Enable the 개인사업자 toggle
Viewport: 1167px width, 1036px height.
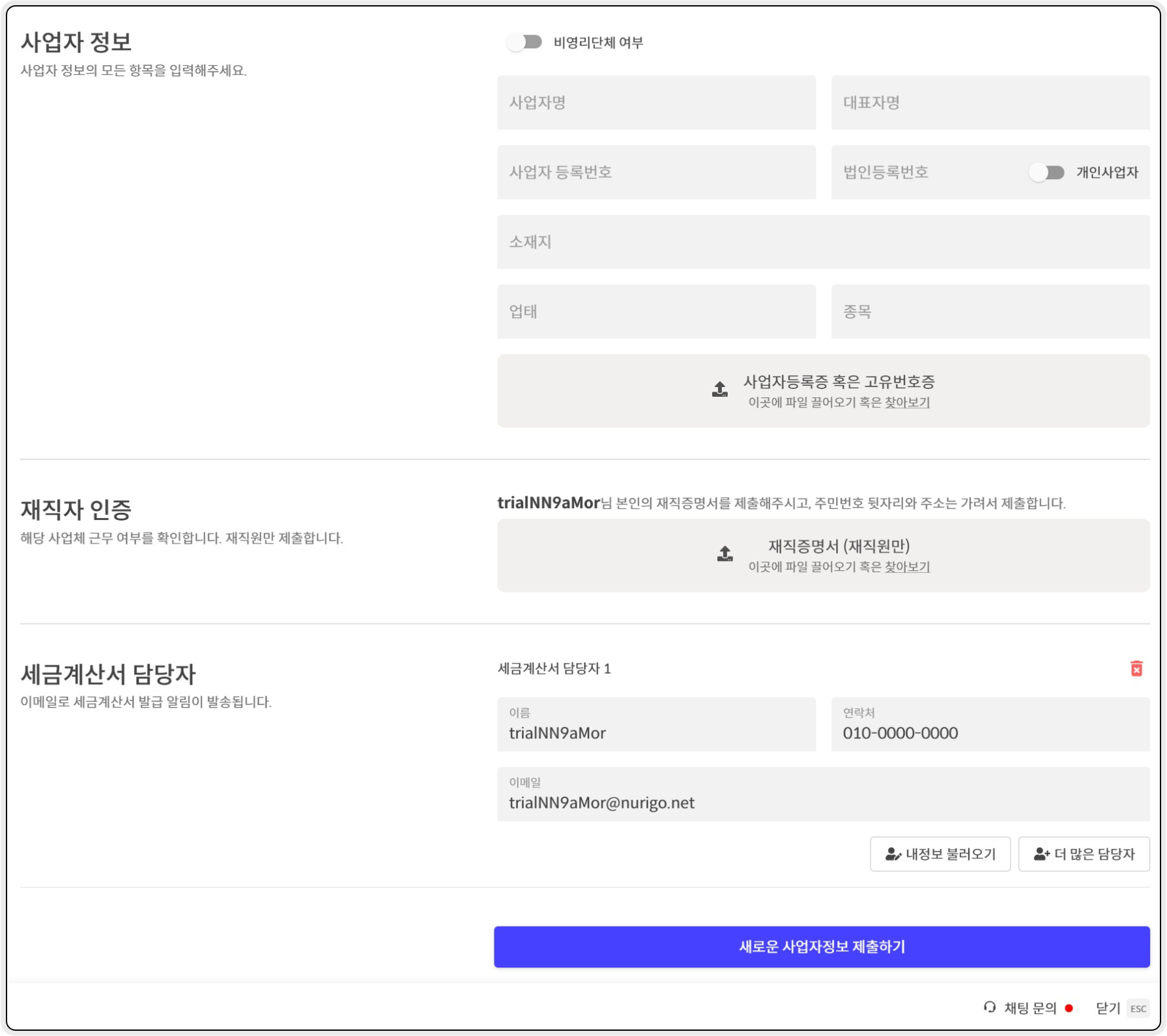tap(1047, 173)
